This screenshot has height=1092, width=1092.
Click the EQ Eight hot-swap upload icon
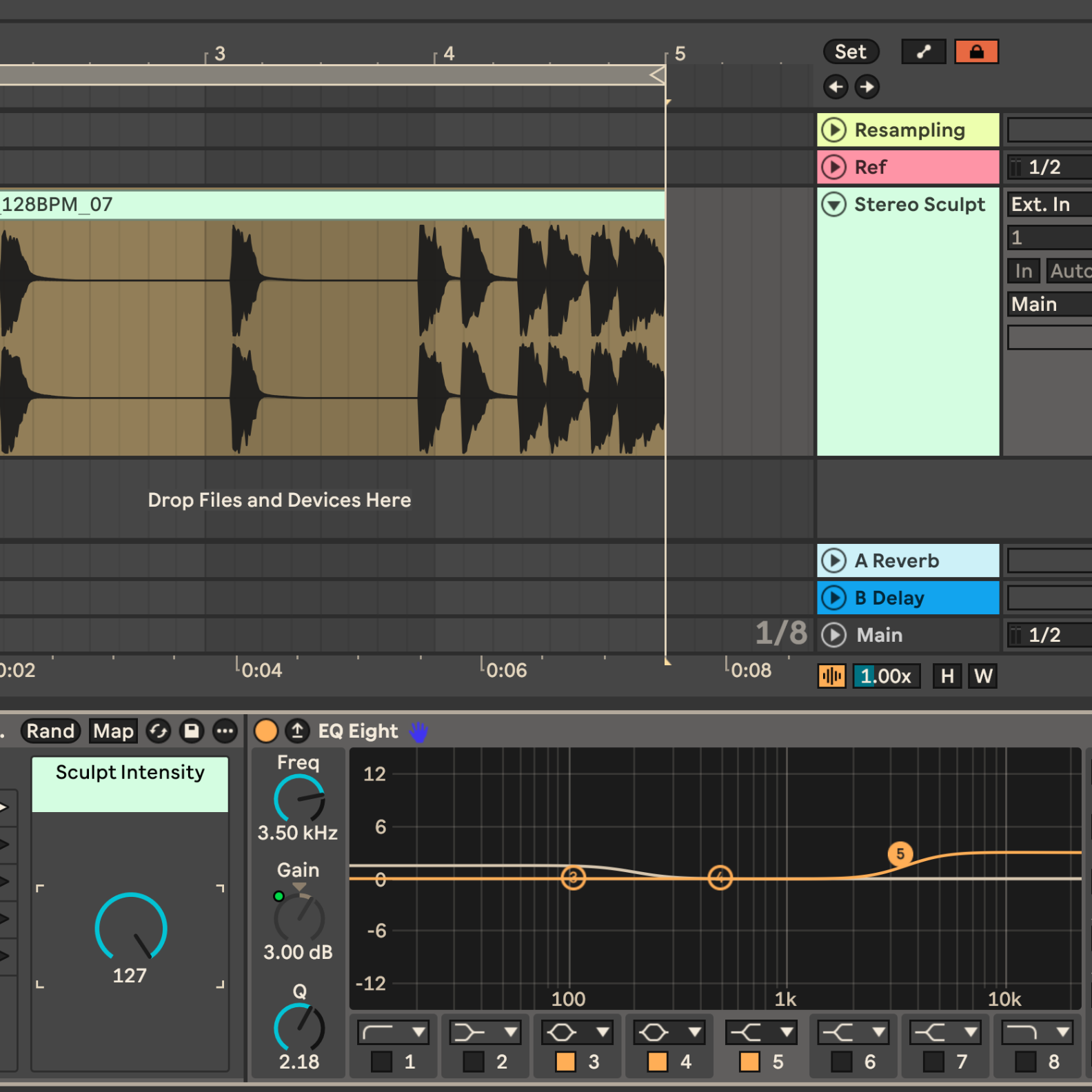tap(298, 731)
